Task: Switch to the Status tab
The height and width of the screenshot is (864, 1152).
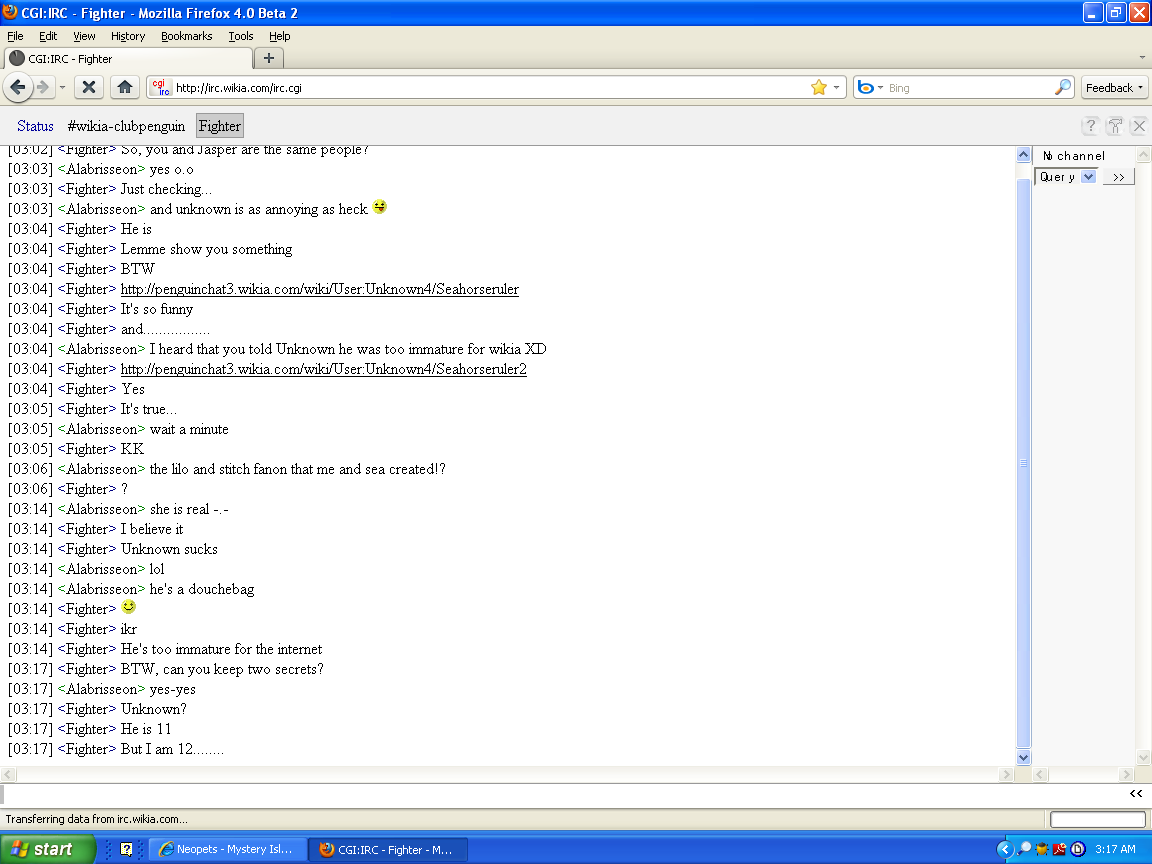Action: [x=35, y=126]
